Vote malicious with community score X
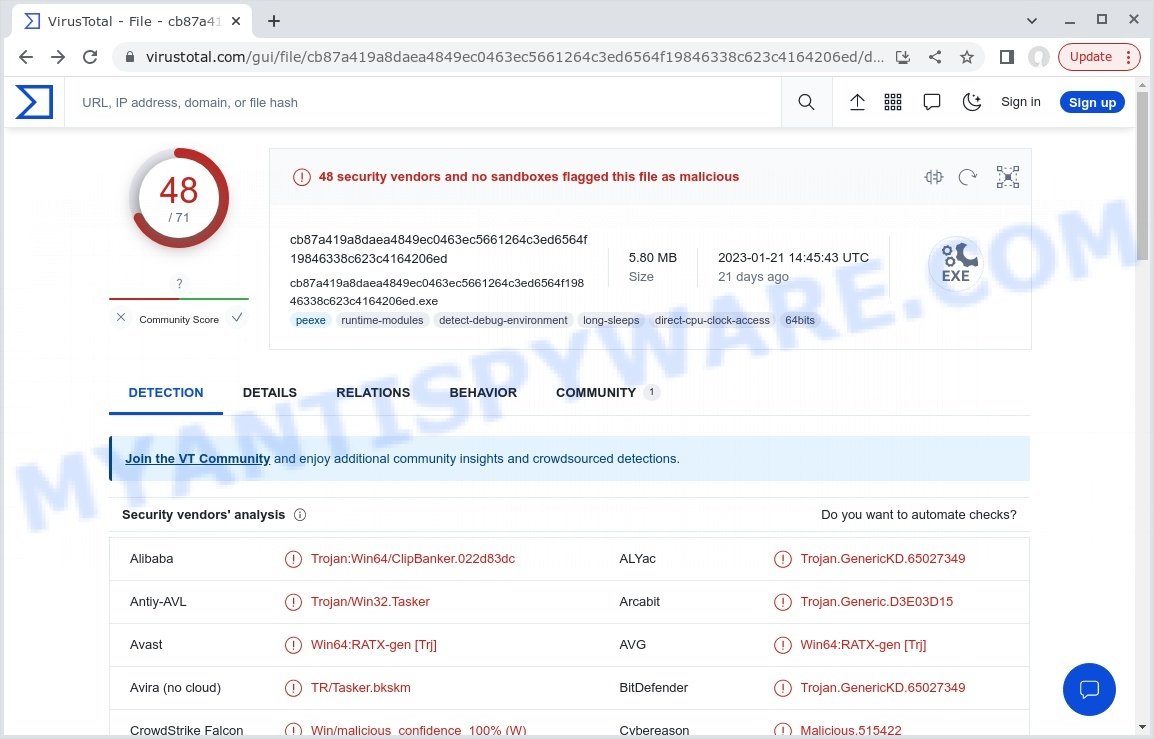The image size is (1154, 739). [121, 317]
